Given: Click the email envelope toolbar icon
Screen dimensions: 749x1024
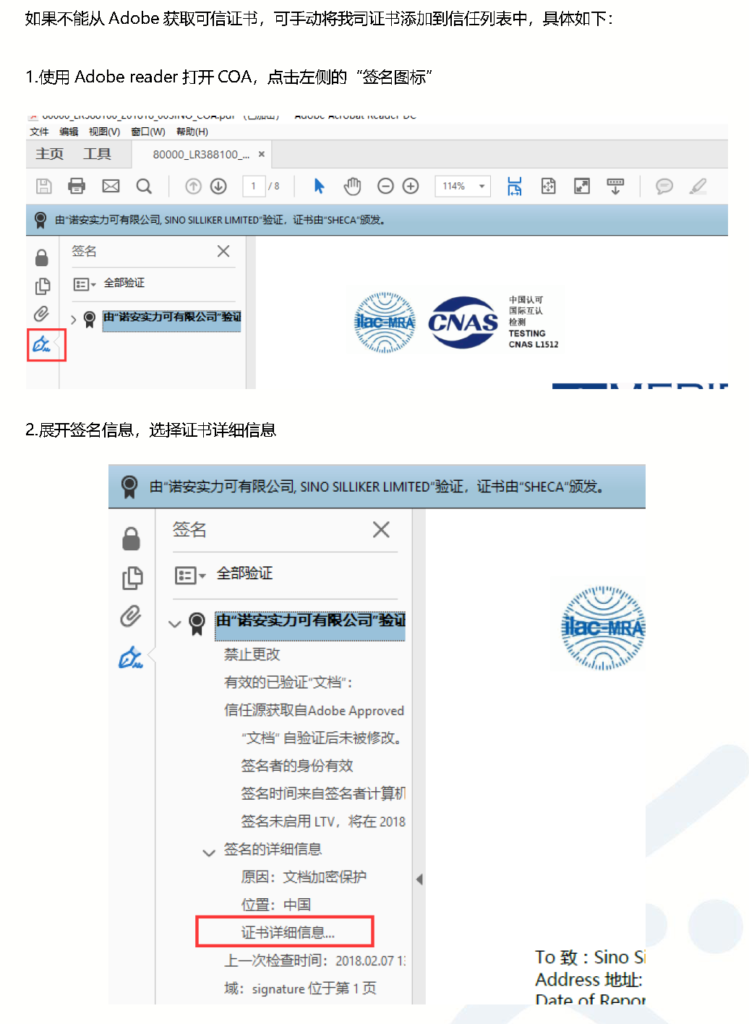Looking at the screenshot, I should point(111,186).
